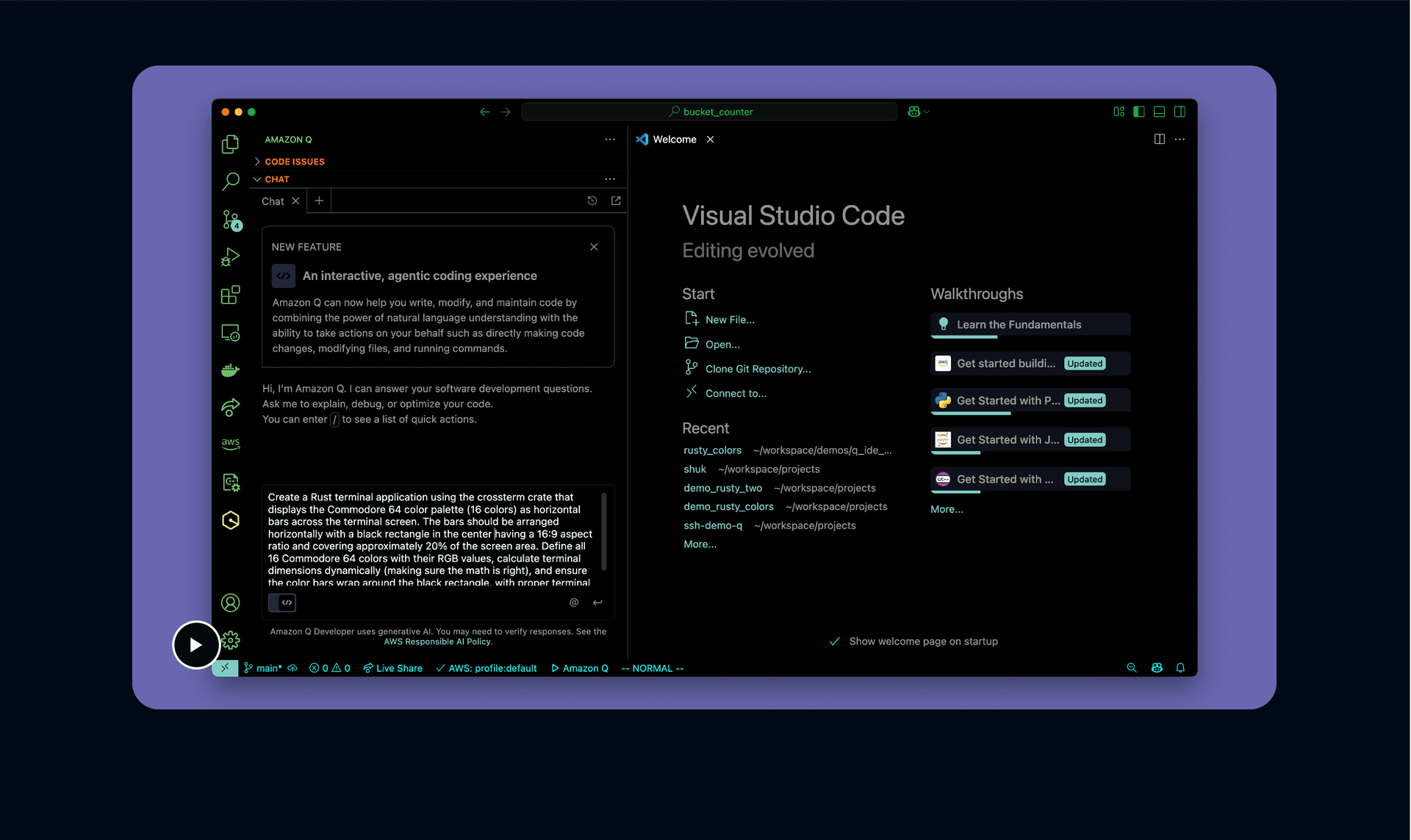
Task: Open Manage gear icon in activity bar
Action: coord(231,640)
